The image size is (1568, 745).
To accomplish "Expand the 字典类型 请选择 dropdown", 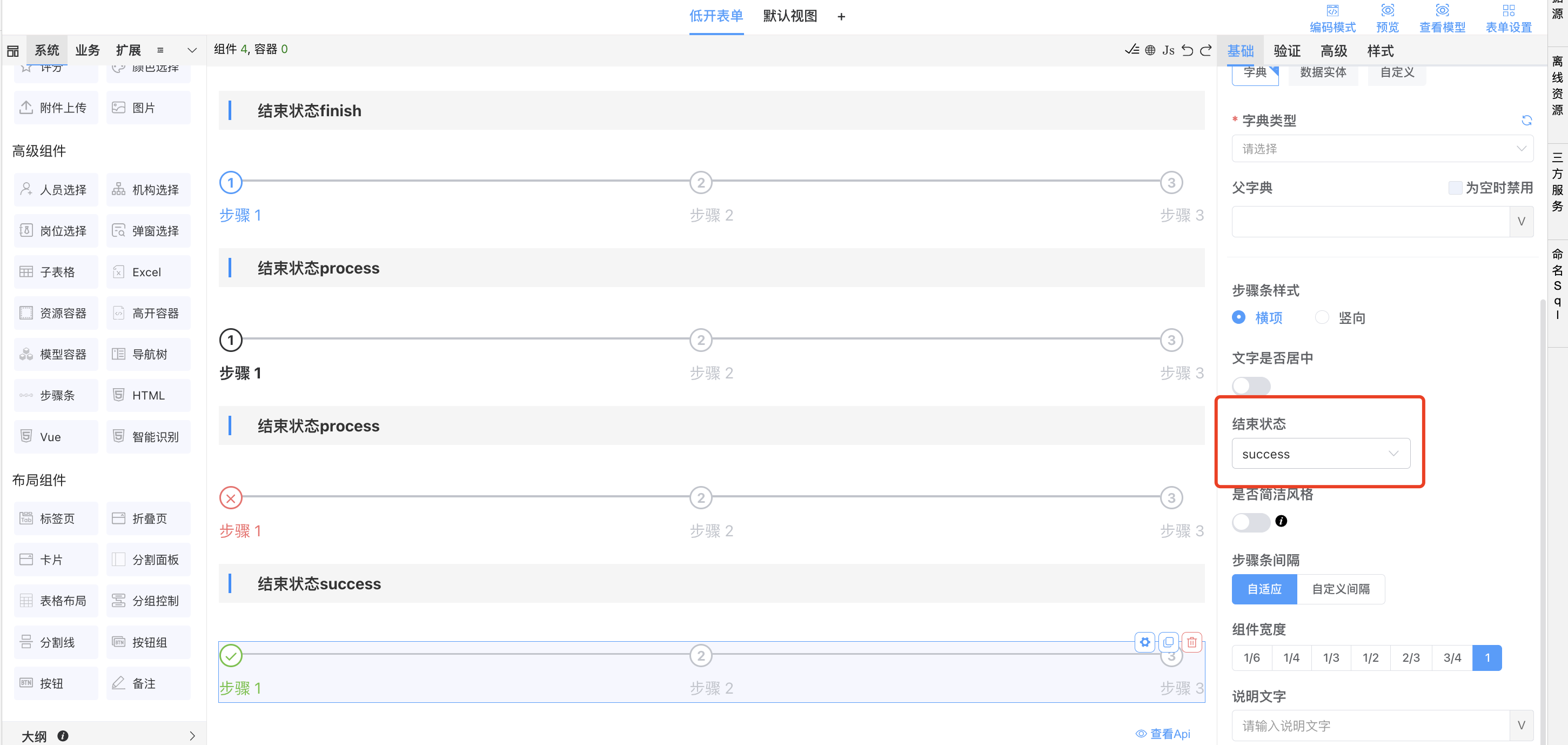I will 1382,149.
